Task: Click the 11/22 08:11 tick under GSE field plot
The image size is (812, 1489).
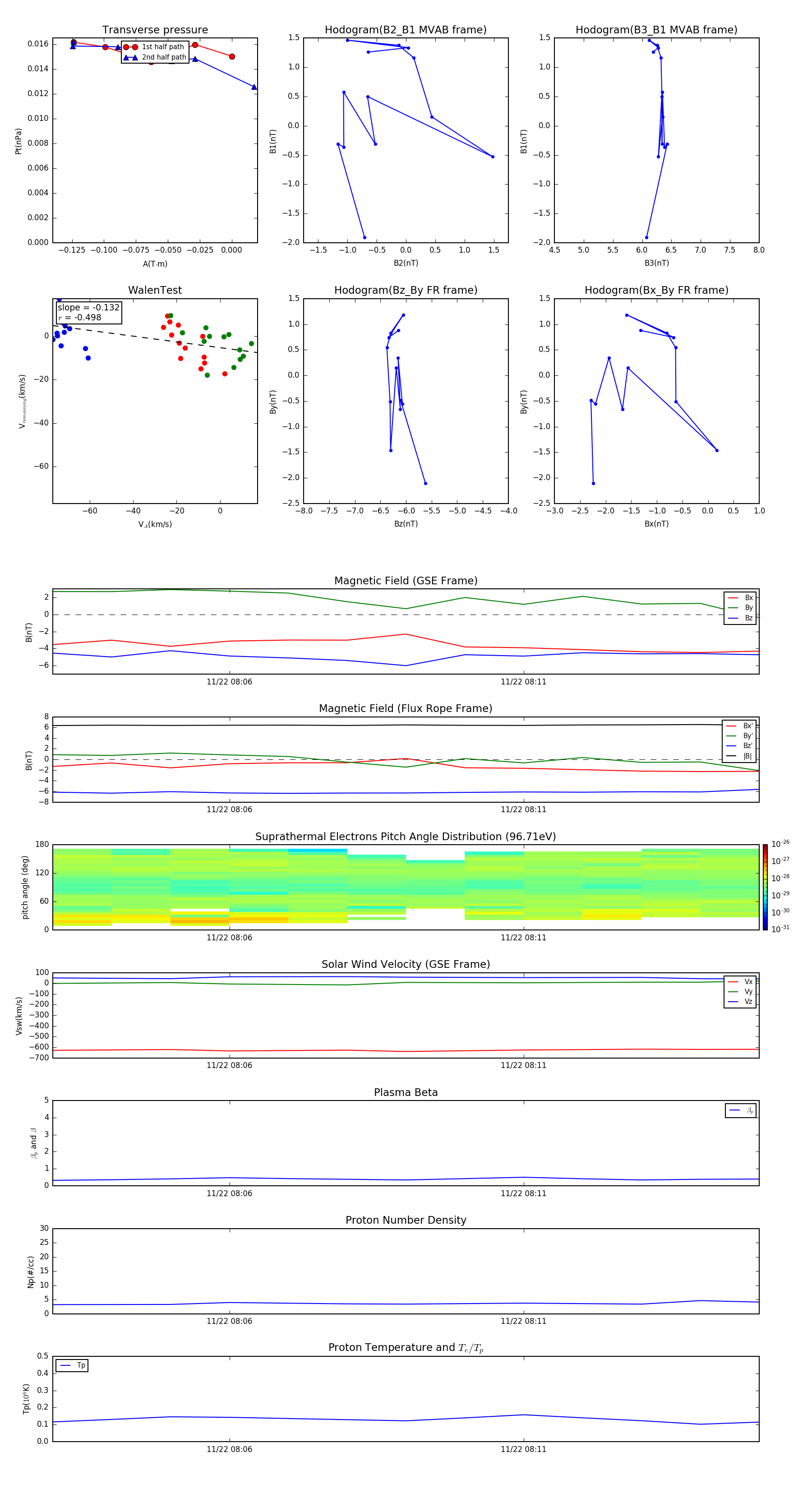Action: [524, 681]
